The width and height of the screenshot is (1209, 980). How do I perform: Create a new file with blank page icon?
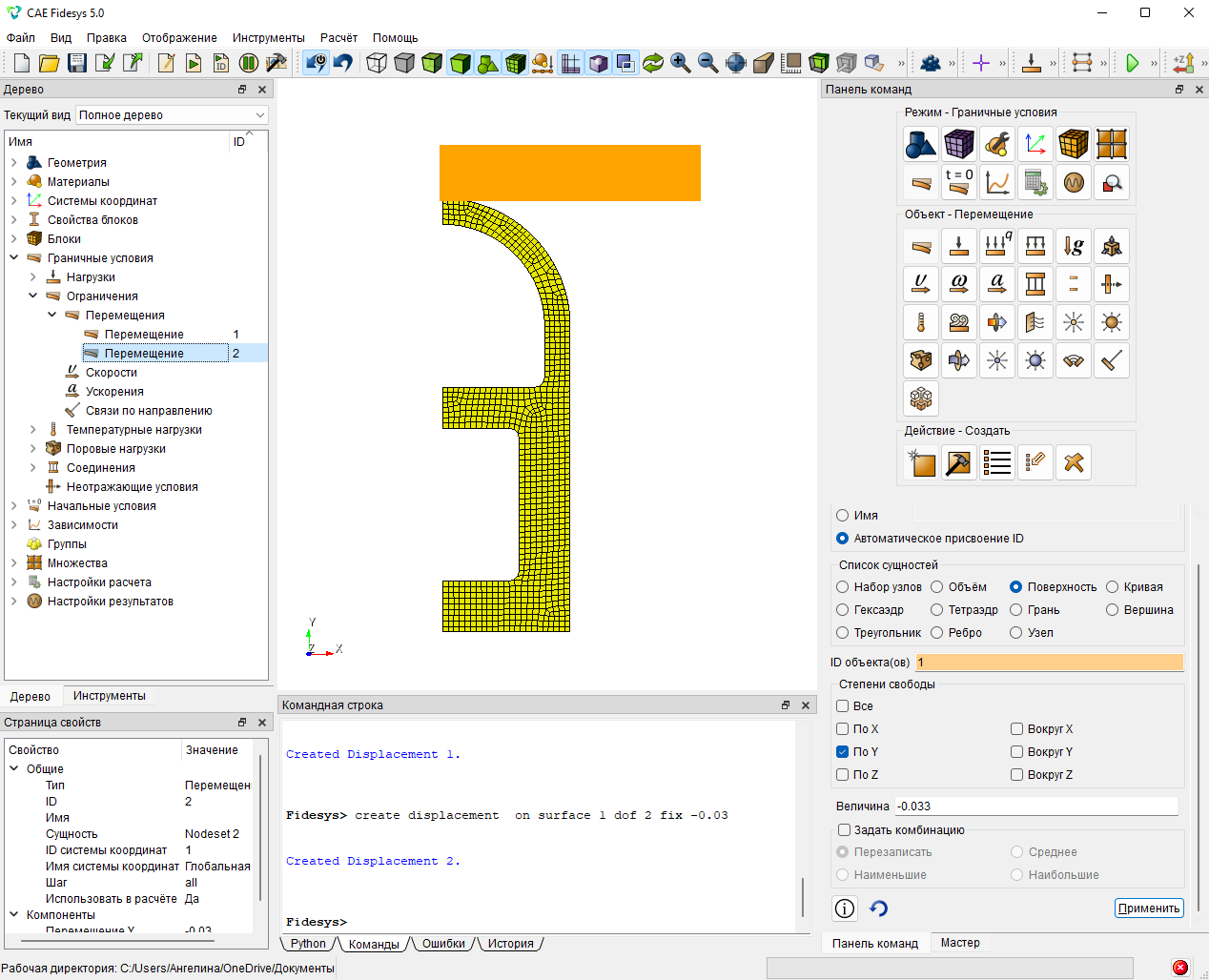21,63
